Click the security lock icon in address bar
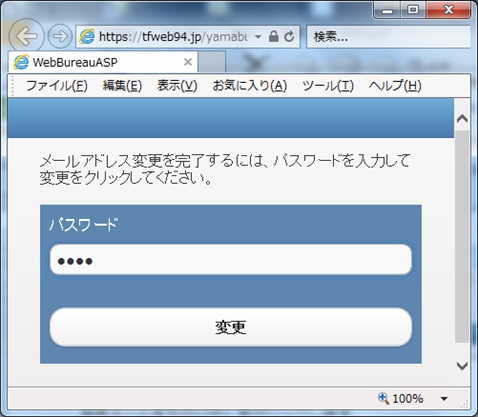The height and width of the screenshot is (417, 478). click(273, 36)
